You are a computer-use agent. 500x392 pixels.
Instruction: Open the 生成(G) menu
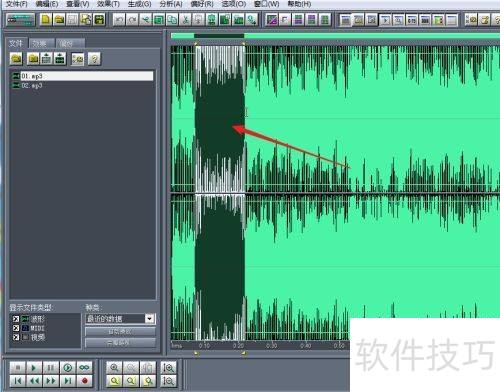click(x=139, y=4)
